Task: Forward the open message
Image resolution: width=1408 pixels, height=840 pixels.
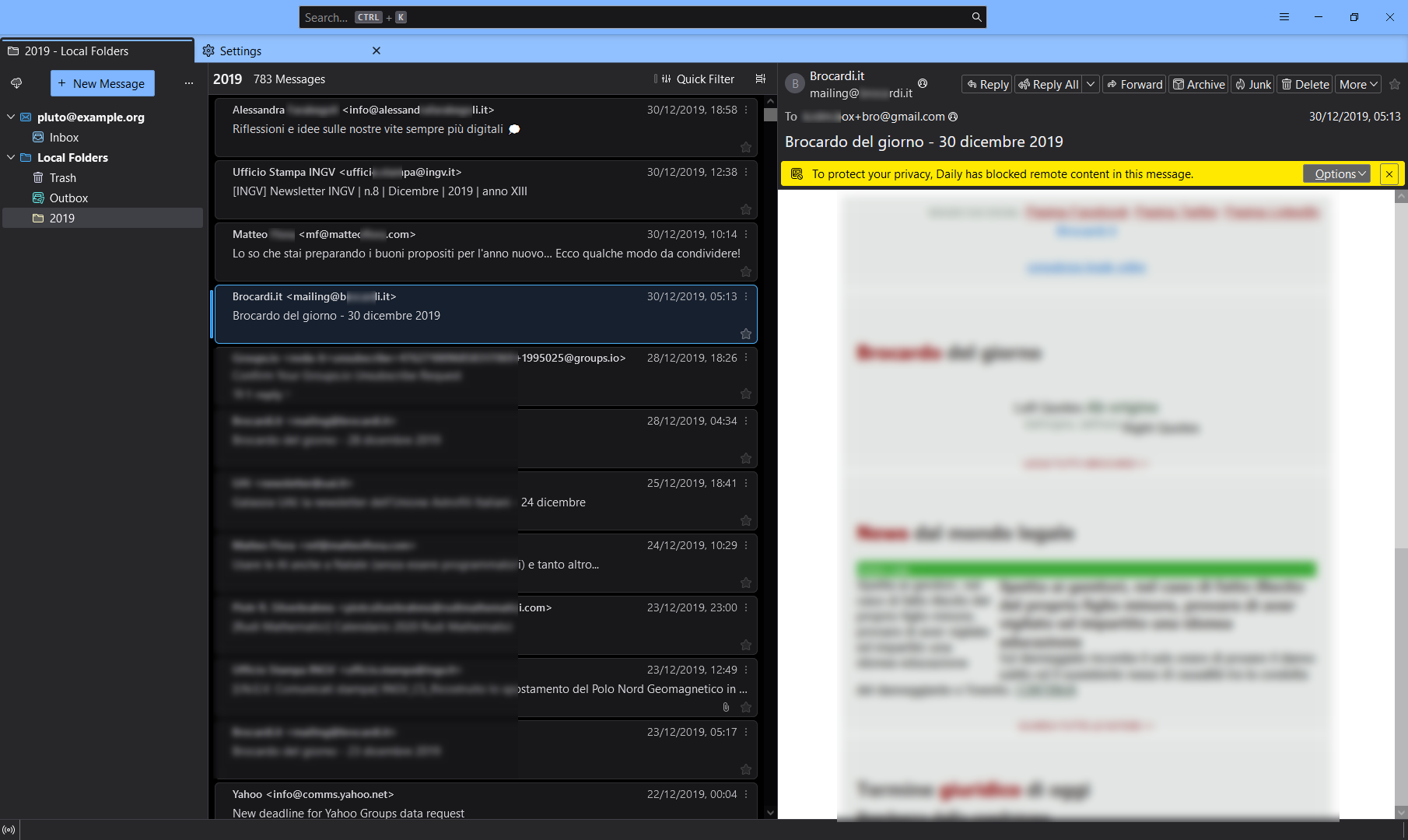Action: [x=1134, y=84]
